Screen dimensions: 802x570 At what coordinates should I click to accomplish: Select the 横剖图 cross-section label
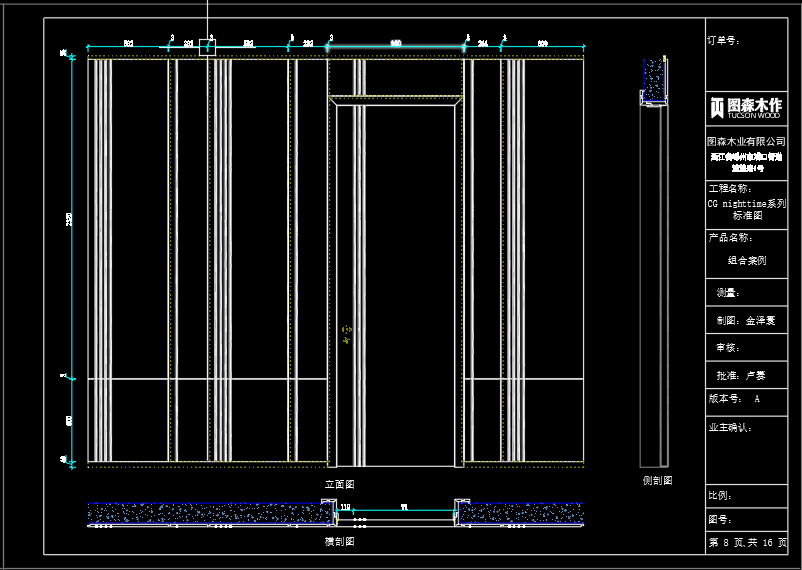coord(340,541)
